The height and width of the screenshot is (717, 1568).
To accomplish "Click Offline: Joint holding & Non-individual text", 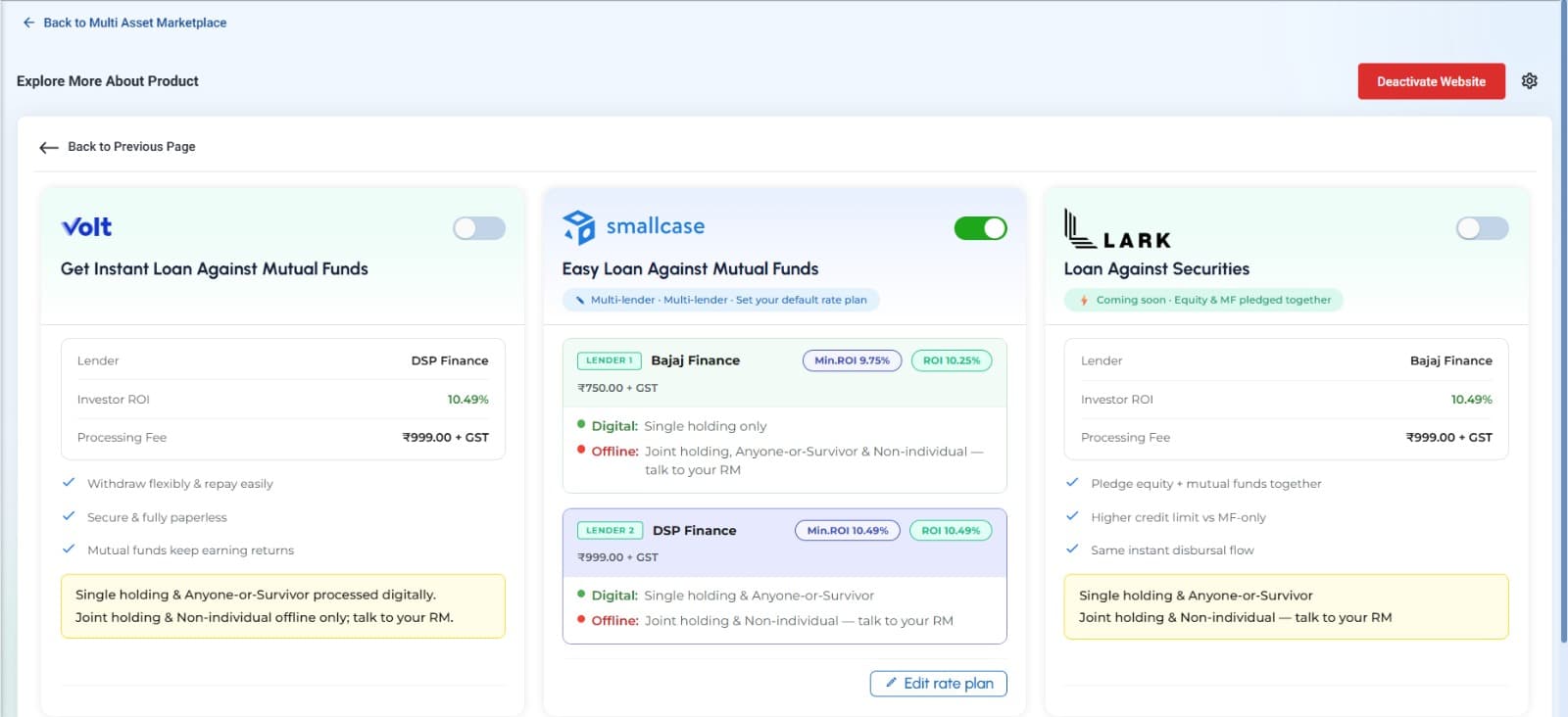I will [772, 621].
